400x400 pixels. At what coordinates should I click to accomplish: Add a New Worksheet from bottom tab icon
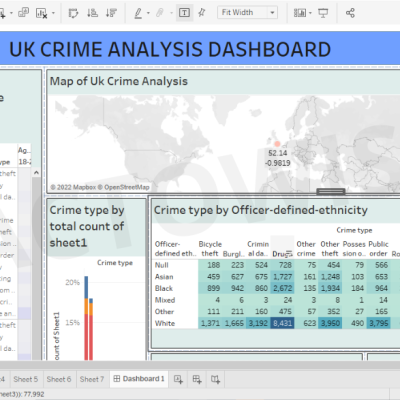[x=178, y=379]
